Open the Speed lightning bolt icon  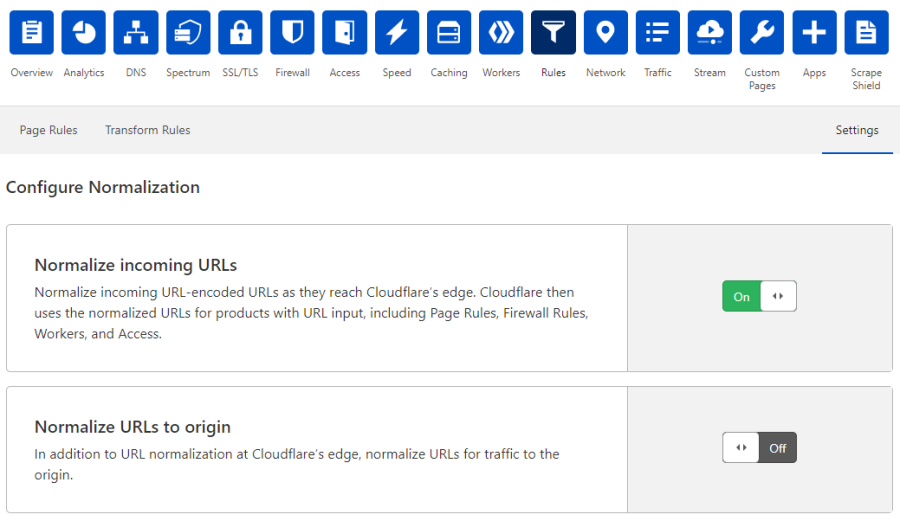[x=397, y=32]
